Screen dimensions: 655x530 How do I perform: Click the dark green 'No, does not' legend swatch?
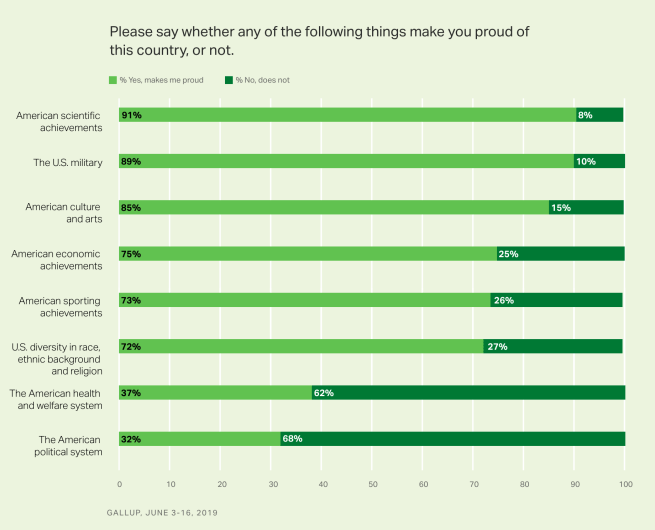[x=228, y=80]
